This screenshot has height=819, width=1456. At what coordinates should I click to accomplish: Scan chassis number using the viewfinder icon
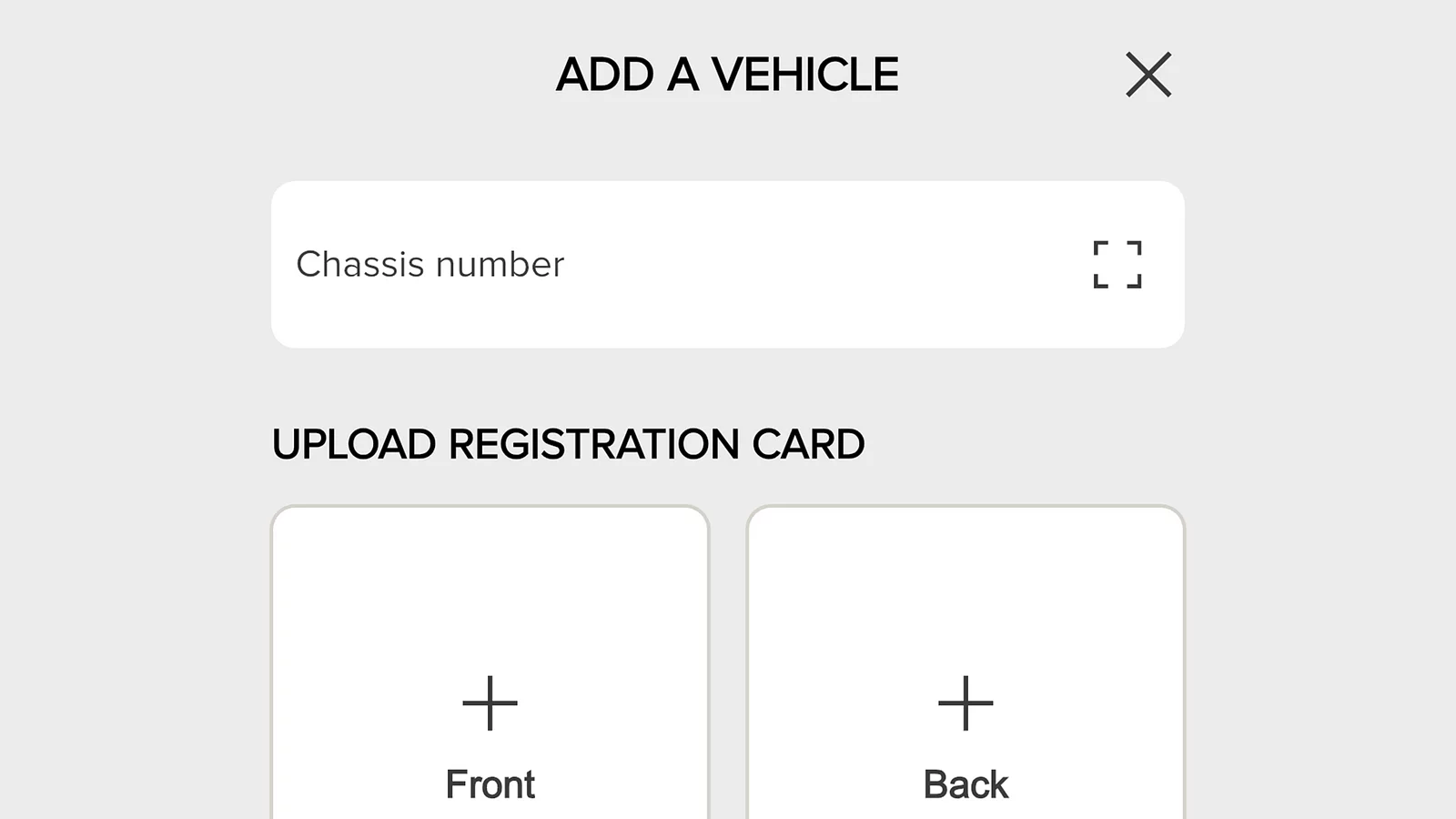pos(1117,265)
